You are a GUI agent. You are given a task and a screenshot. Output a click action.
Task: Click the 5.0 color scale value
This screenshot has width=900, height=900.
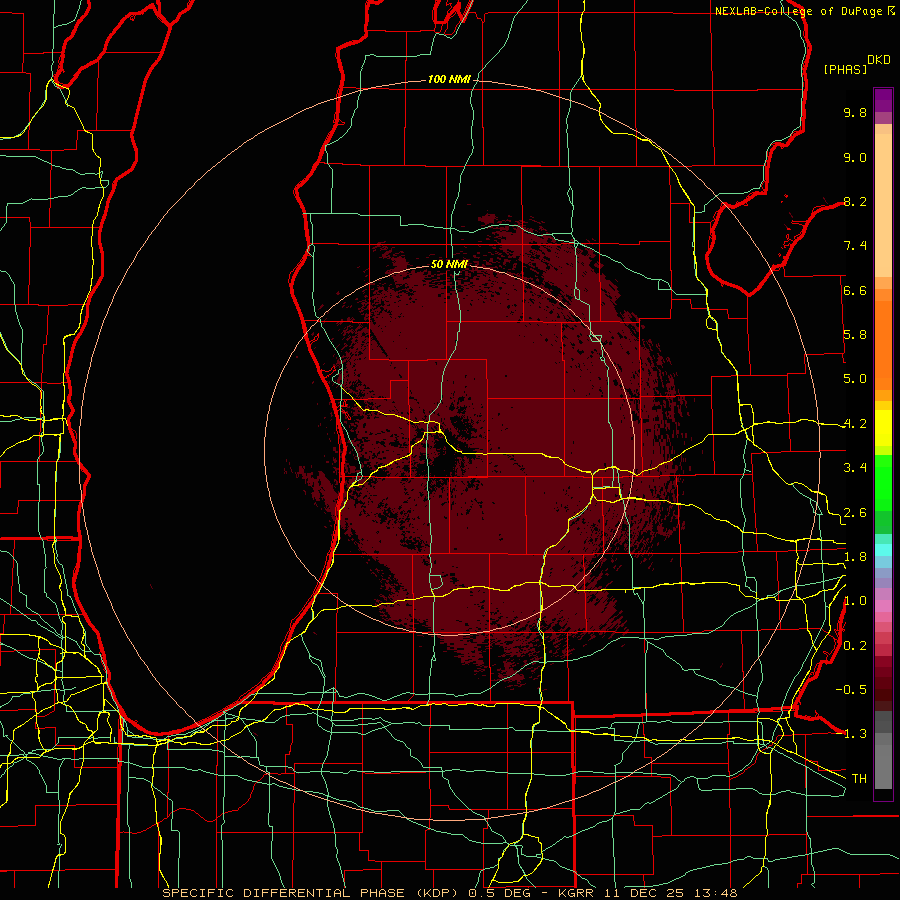tap(855, 379)
